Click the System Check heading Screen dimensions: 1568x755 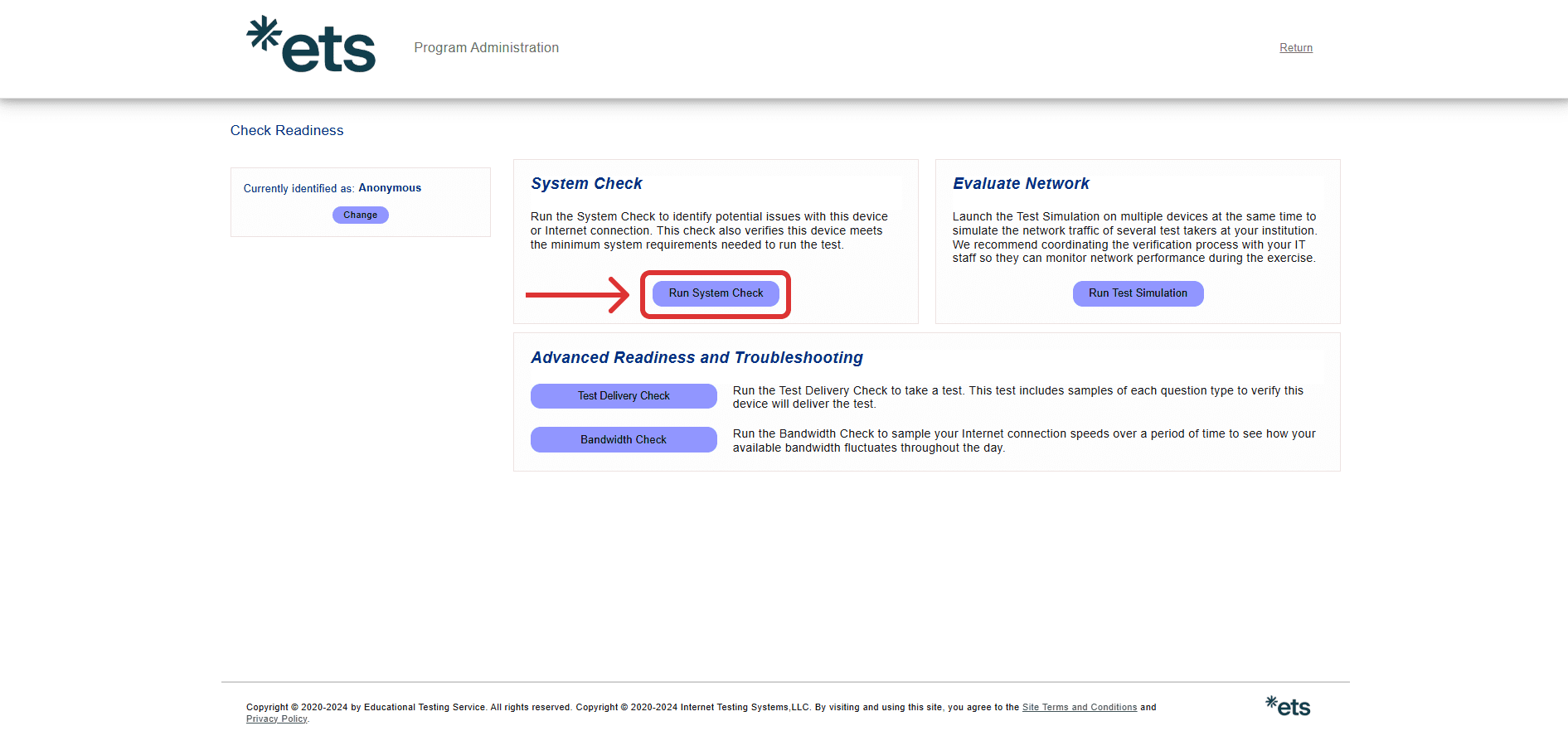[x=586, y=184]
